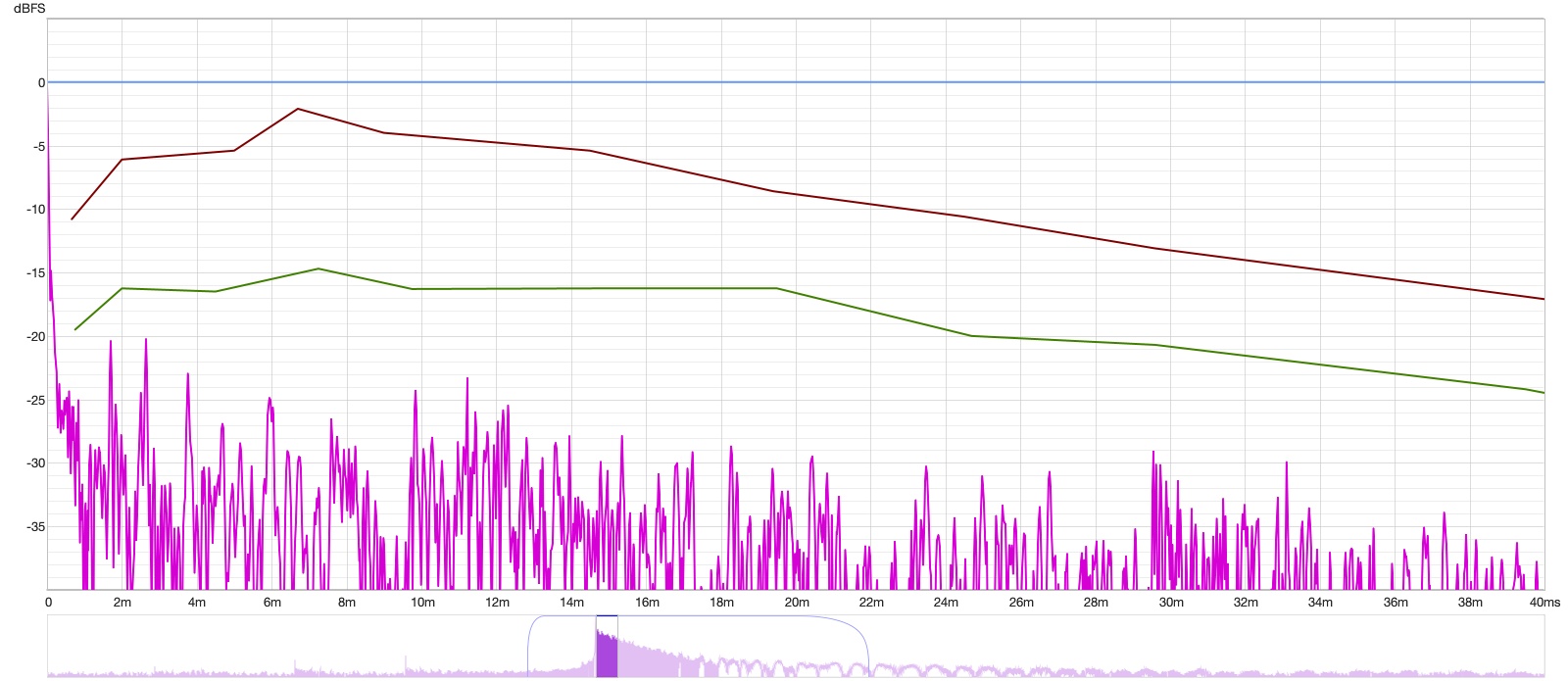Click the dBFS axis unit label
Viewport: 1568px width, 681px height.
pos(29,9)
